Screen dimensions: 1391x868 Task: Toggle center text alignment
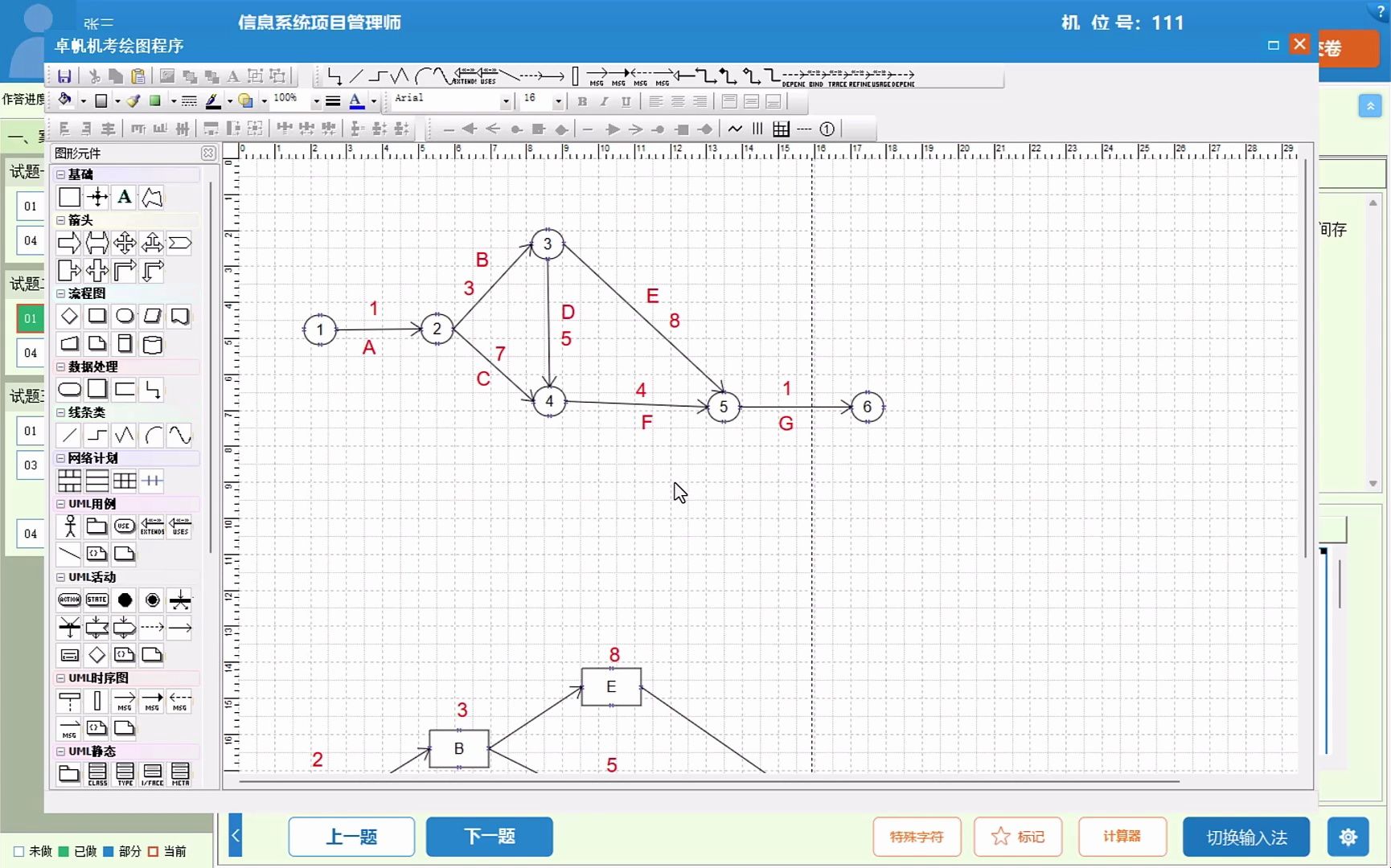[x=678, y=101]
